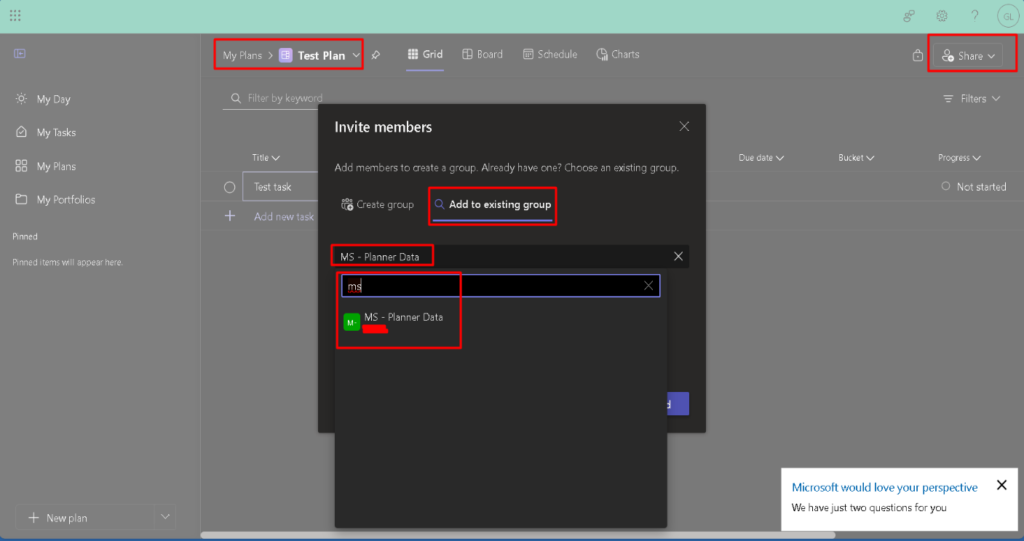The width and height of the screenshot is (1024, 541).
Task: Open Due date column dropdown
Action: tap(761, 157)
